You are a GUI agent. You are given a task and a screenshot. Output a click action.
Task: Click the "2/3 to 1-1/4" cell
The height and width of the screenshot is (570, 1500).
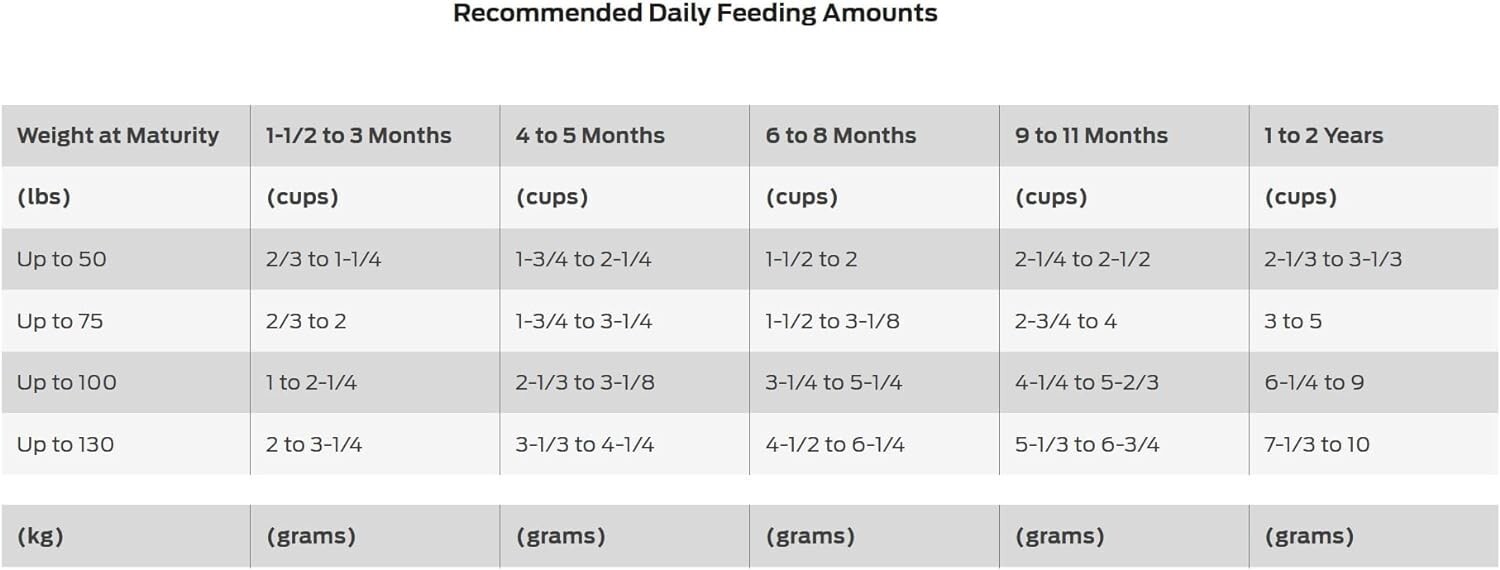click(323, 259)
